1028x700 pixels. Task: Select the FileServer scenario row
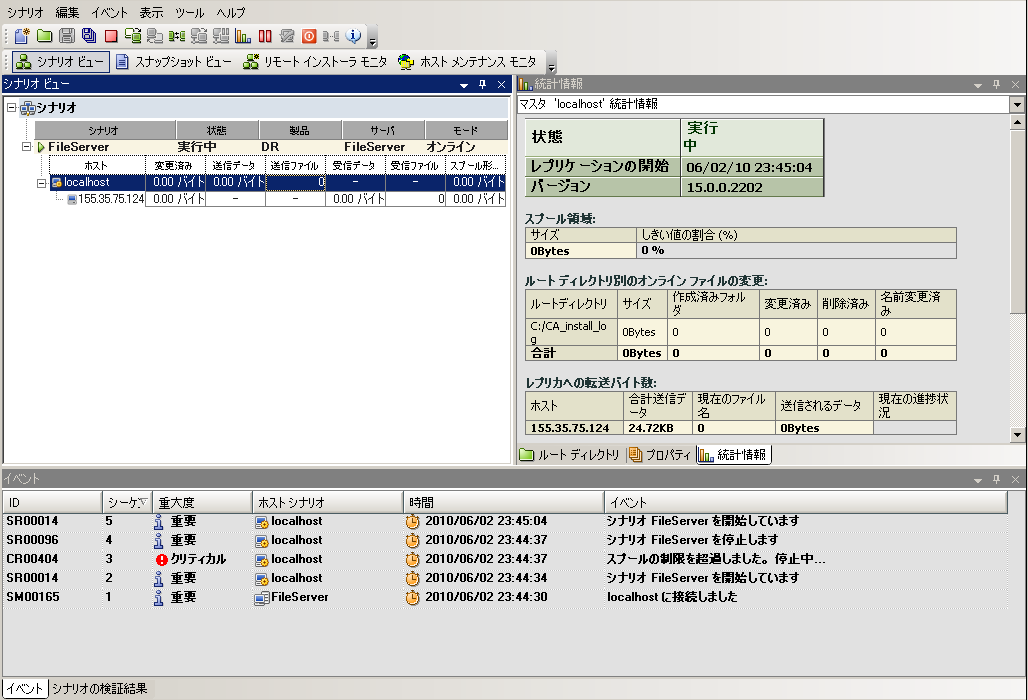[272, 147]
